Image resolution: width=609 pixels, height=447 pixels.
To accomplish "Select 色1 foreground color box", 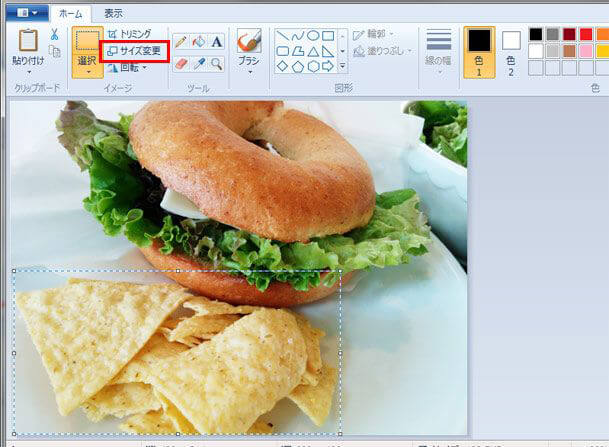I will 479,52.
